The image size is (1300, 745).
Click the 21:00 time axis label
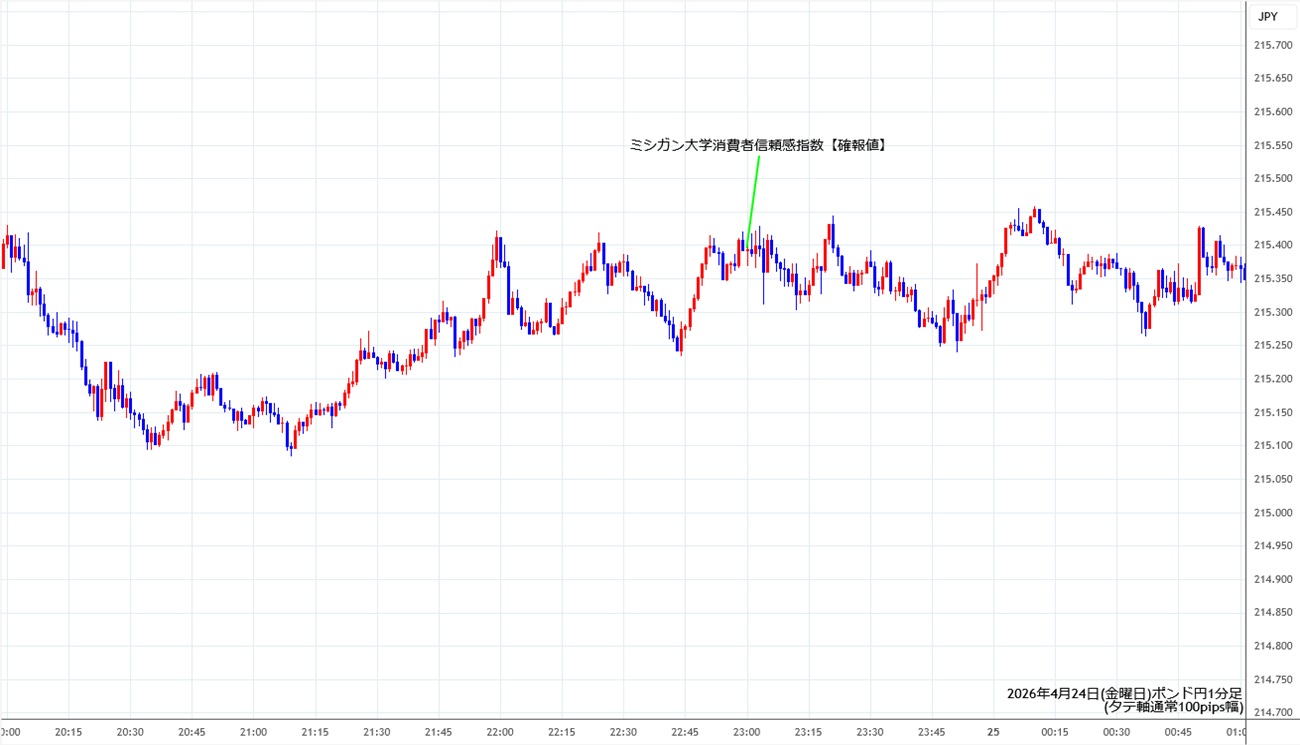tap(253, 732)
